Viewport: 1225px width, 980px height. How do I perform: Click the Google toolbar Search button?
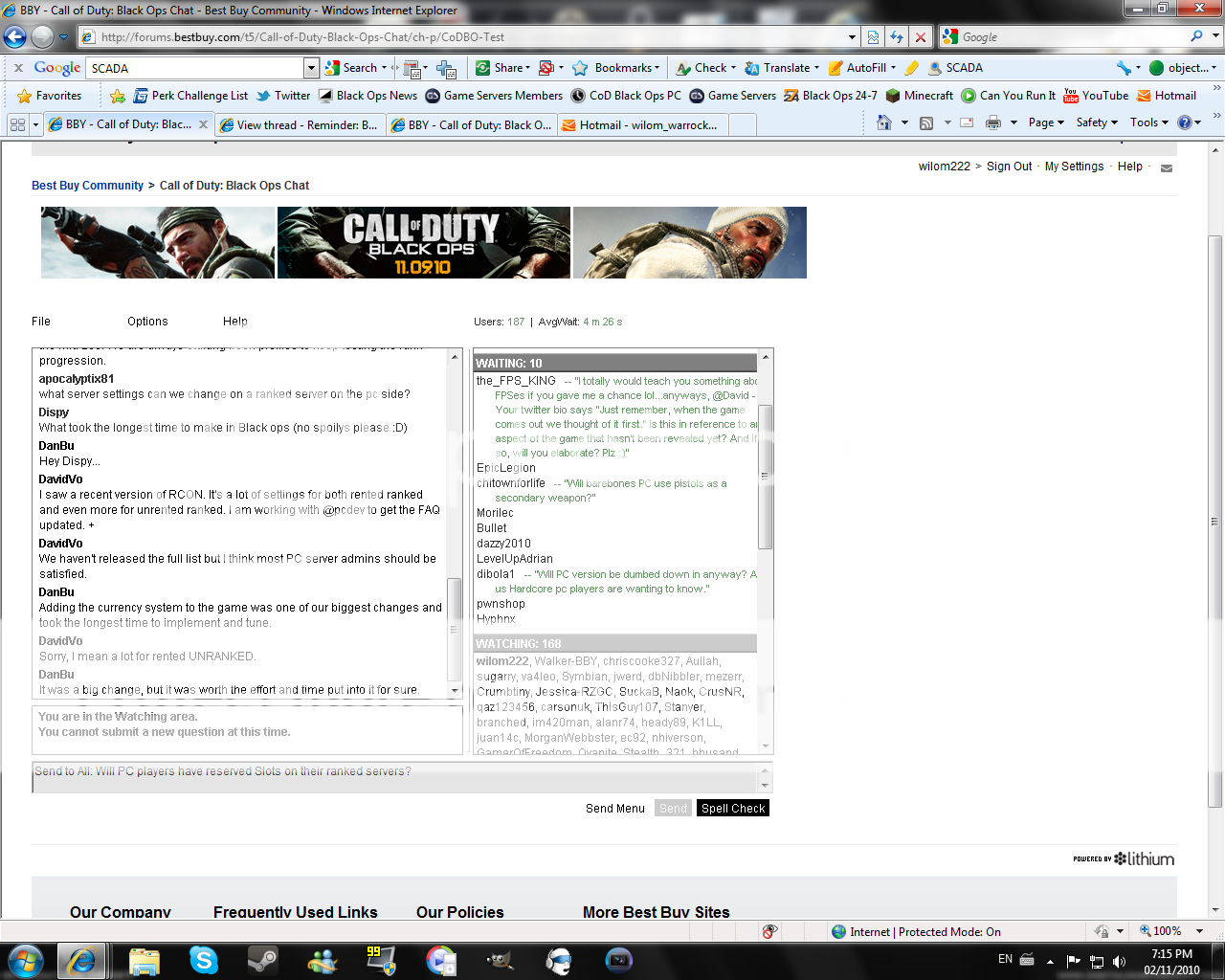tap(355, 68)
